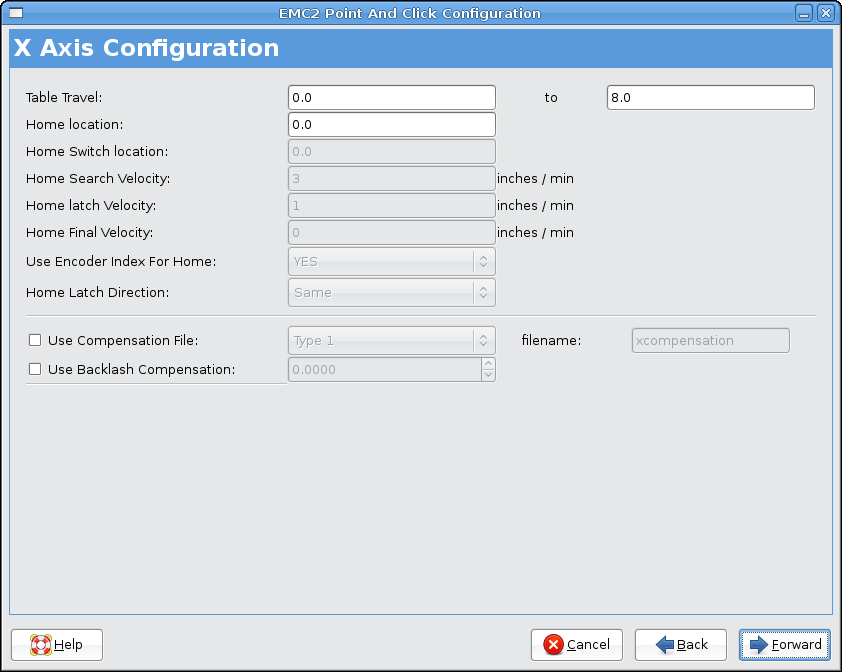Click 'inches / min' beside Home Search Velocity
This screenshot has height=672, width=842.
pyautogui.click(x=535, y=178)
